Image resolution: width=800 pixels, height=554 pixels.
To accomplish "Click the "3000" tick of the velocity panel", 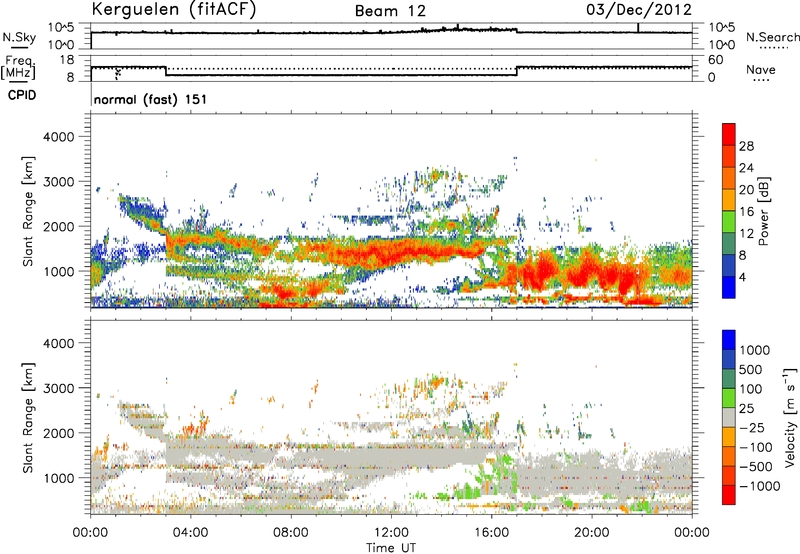I will point(58,388).
